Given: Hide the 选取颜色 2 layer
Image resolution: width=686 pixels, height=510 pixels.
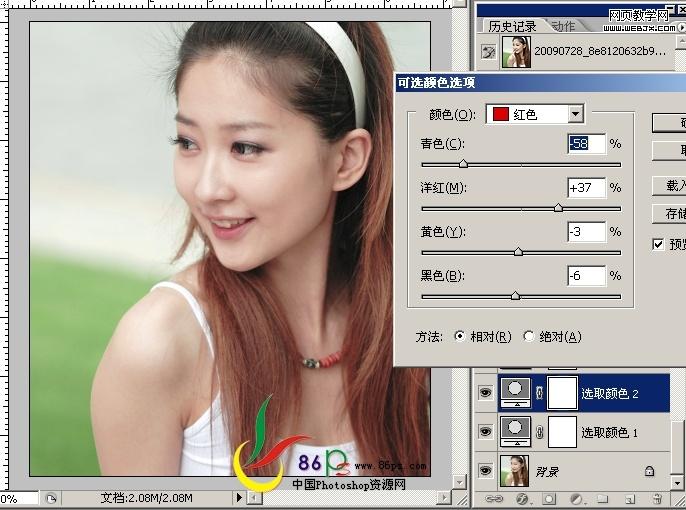Looking at the screenshot, I should [485, 393].
